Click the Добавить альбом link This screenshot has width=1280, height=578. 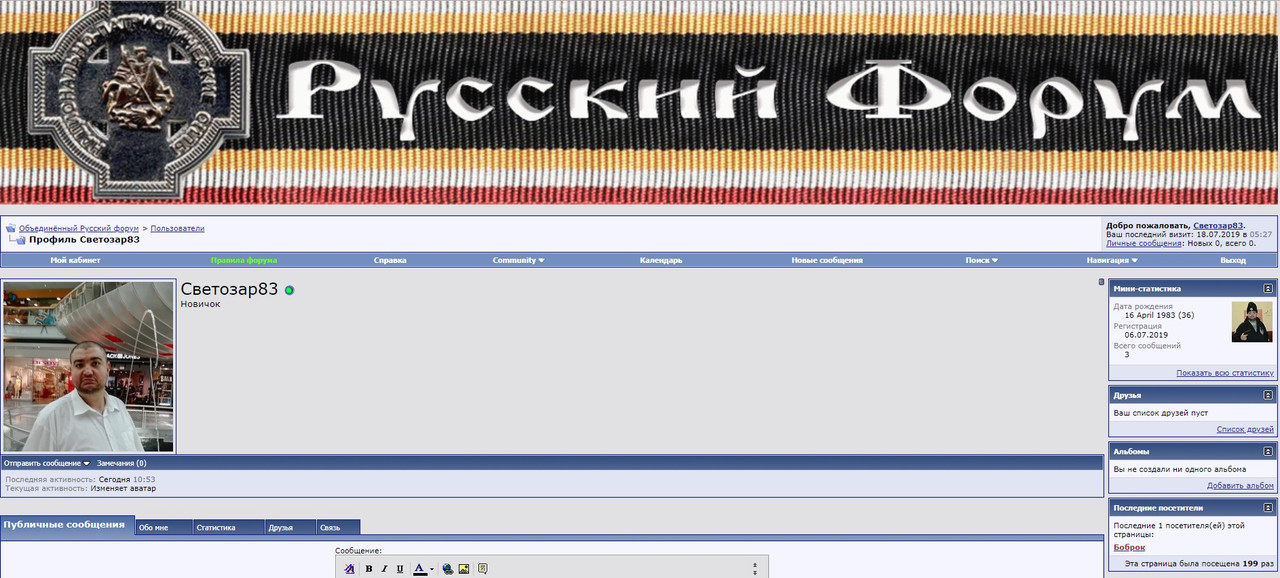tap(1240, 485)
